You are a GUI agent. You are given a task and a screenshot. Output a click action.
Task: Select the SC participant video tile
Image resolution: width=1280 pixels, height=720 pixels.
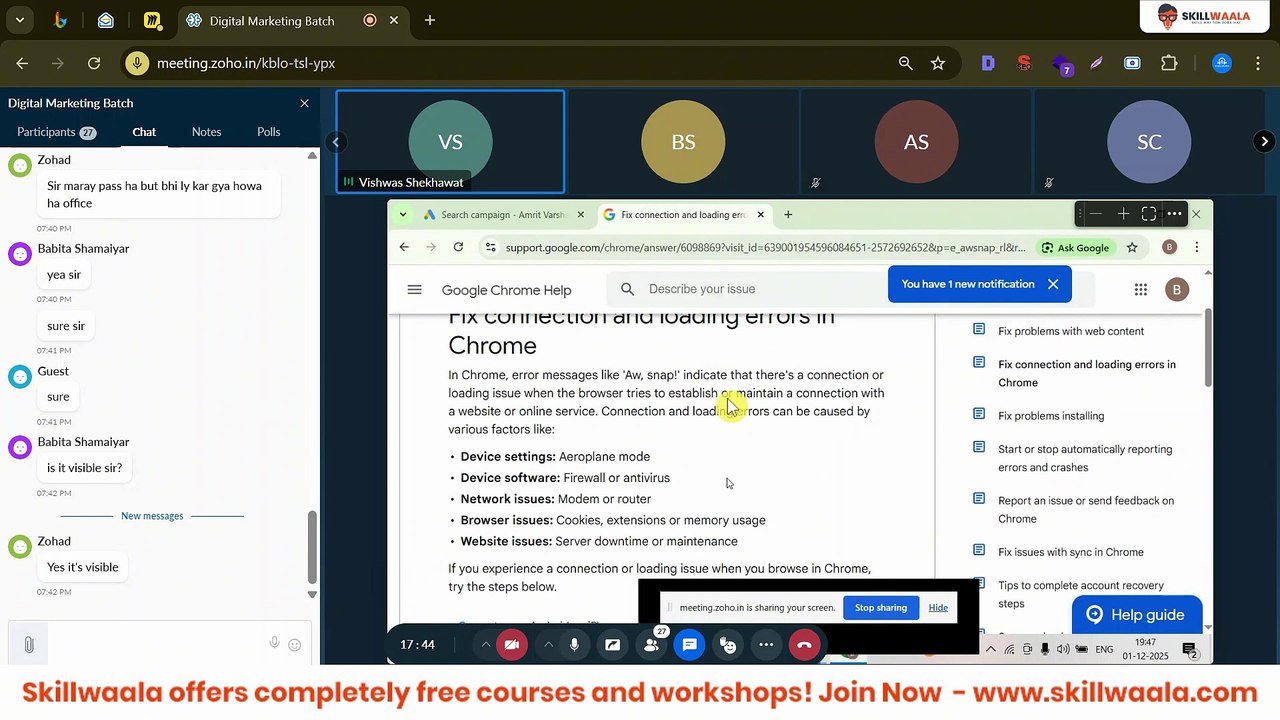1149,141
